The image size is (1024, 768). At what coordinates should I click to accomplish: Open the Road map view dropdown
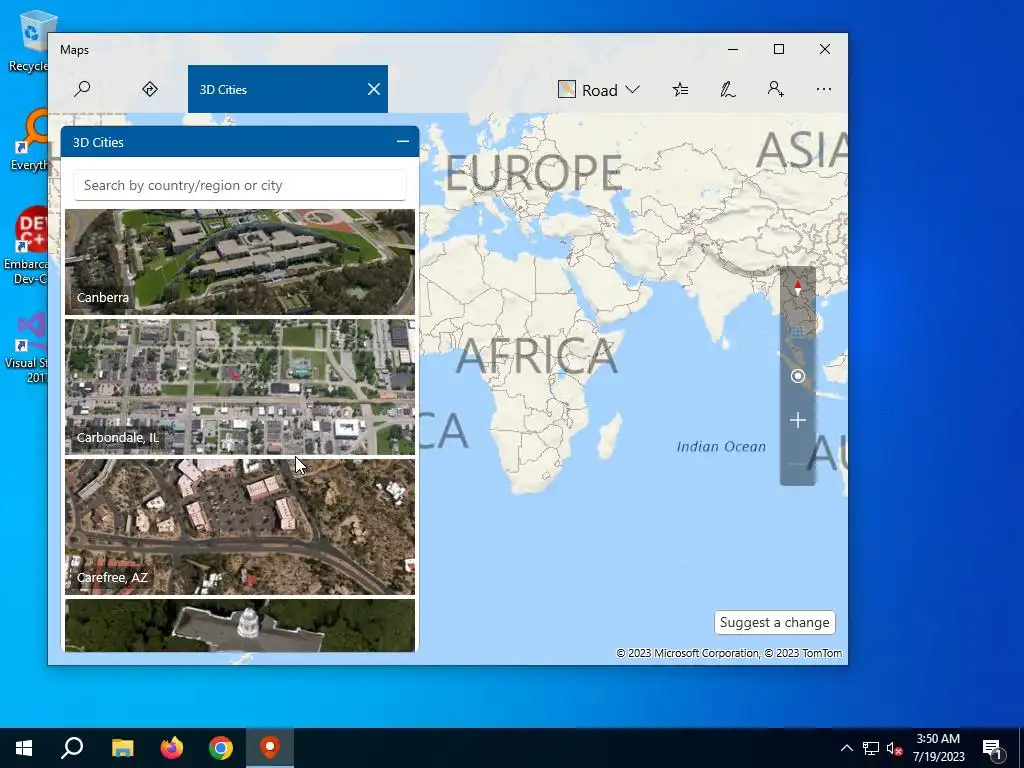pos(598,89)
